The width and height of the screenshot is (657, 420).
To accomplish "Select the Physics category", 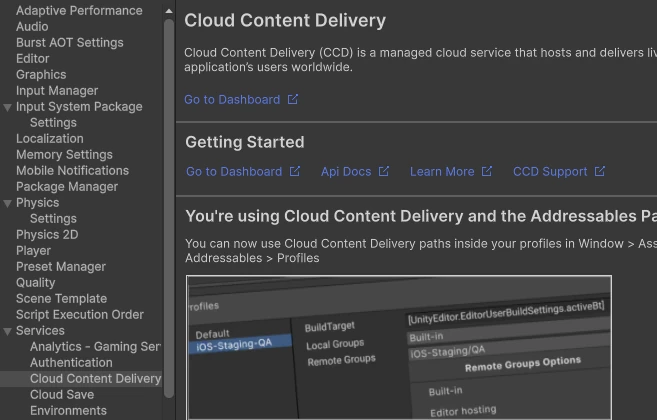I will pos(37,202).
